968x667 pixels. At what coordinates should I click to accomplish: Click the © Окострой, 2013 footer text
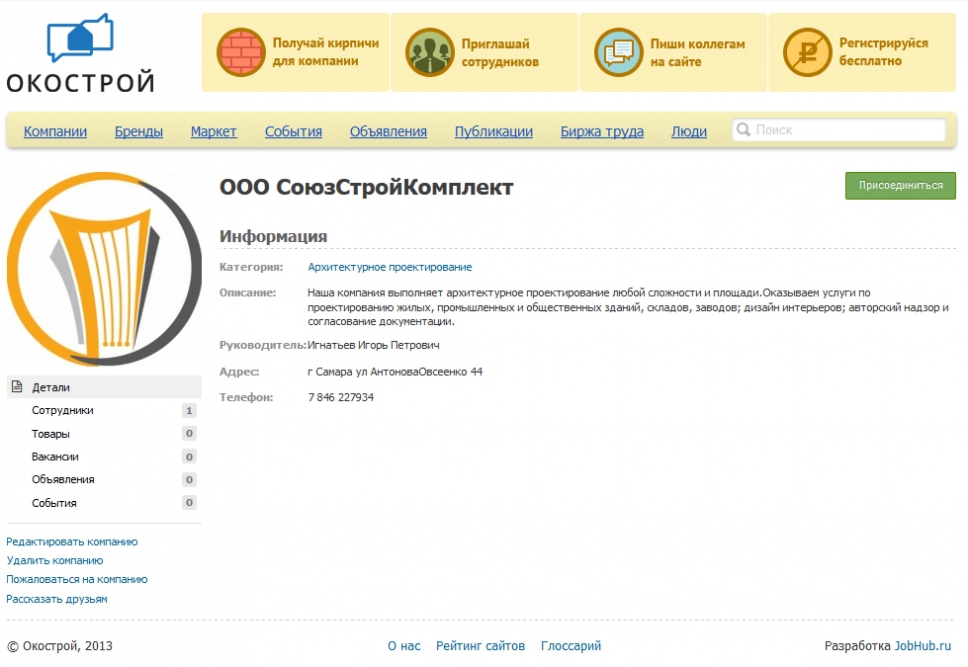pos(60,646)
